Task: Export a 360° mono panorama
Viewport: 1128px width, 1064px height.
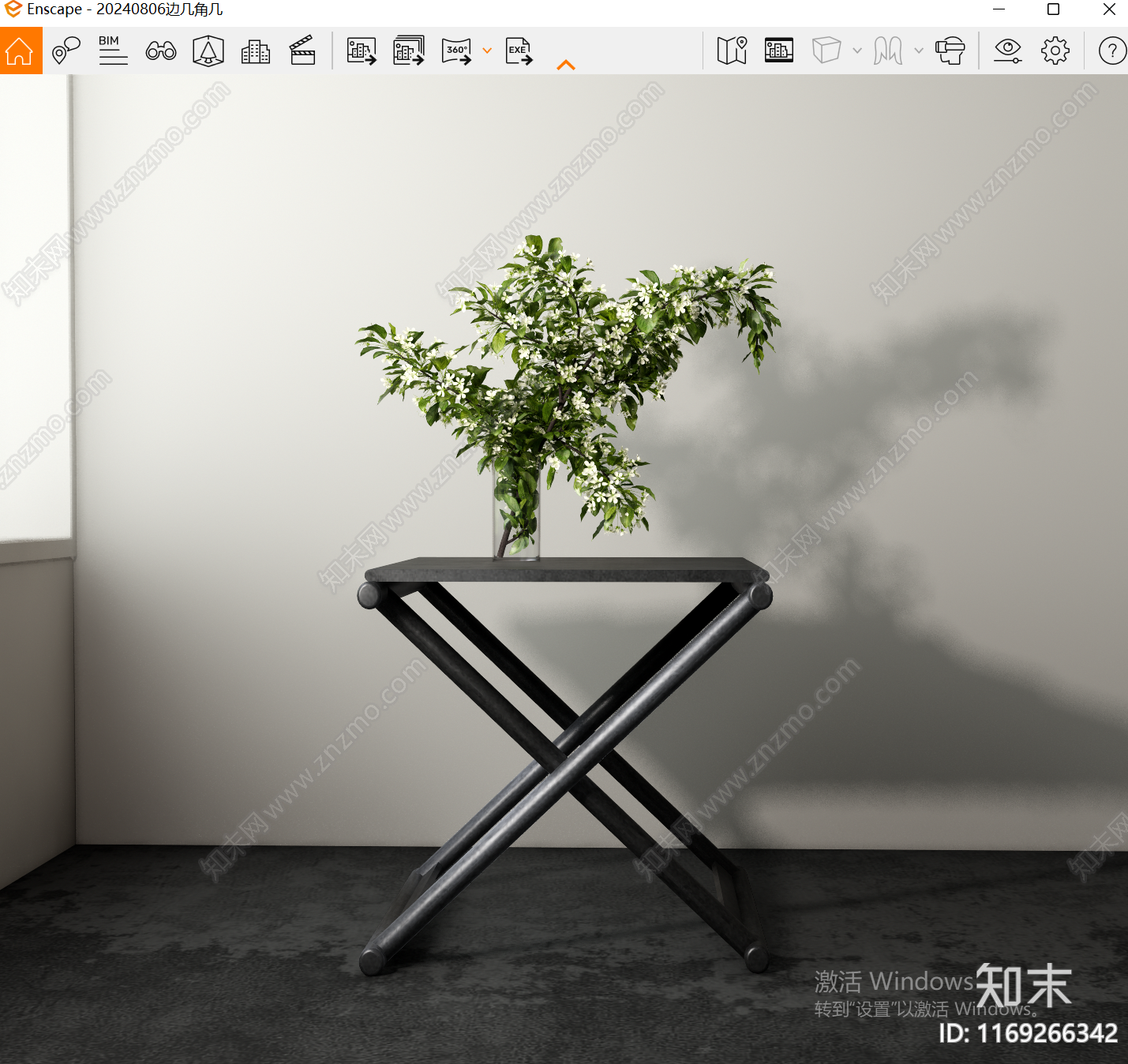Action: click(x=456, y=51)
